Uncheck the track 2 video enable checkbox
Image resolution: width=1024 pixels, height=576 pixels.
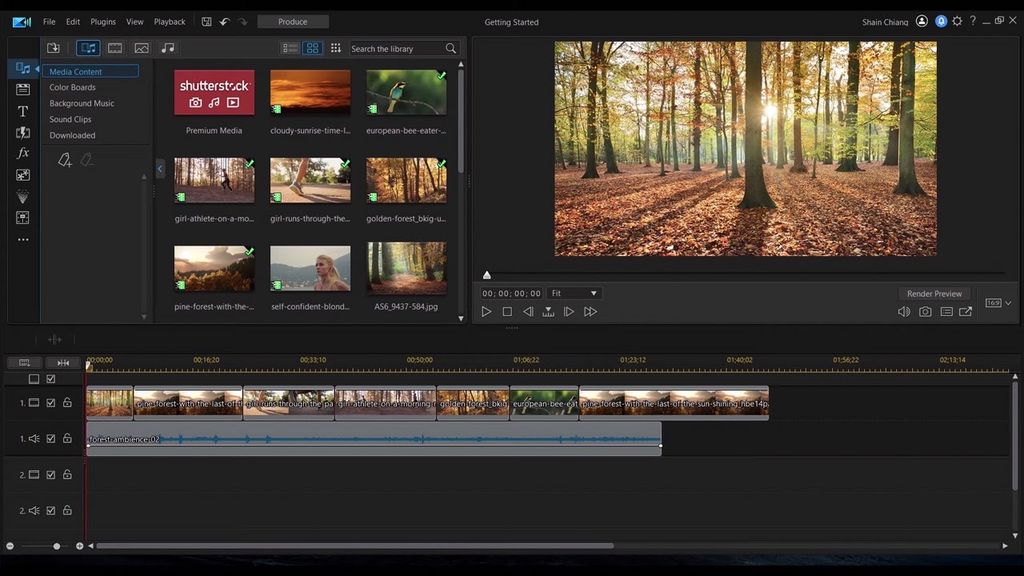(x=50, y=475)
